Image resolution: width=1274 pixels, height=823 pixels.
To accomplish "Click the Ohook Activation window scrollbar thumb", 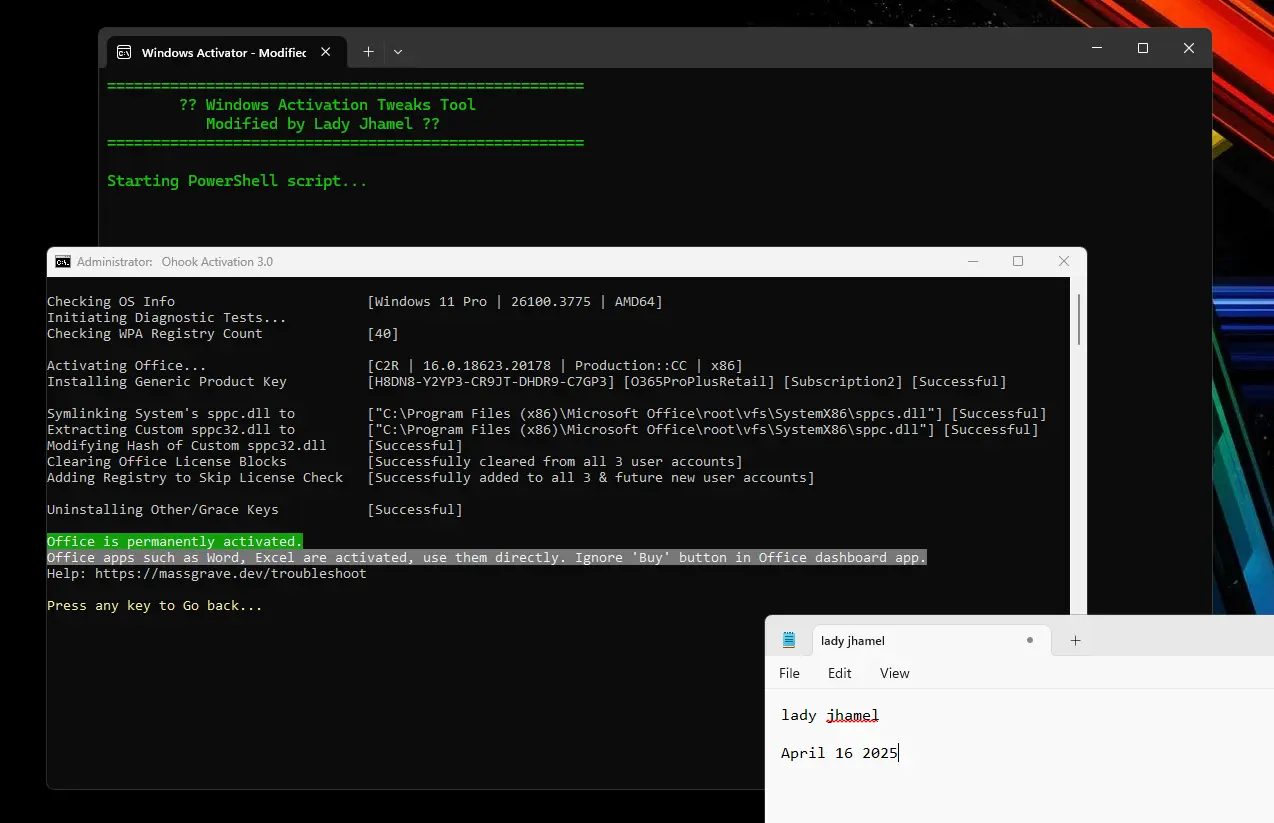I will pyautogui.click(x=1078, y=318).
